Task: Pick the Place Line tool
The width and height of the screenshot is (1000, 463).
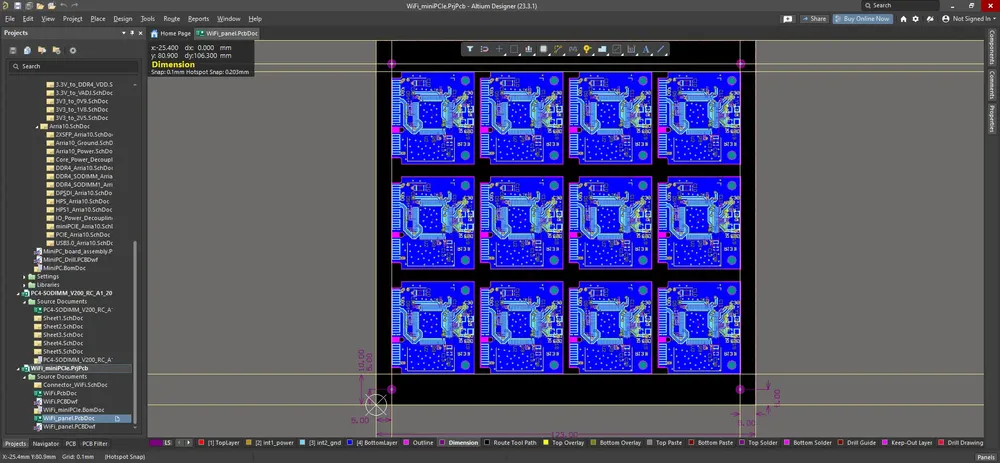Action: click(661, 49)
